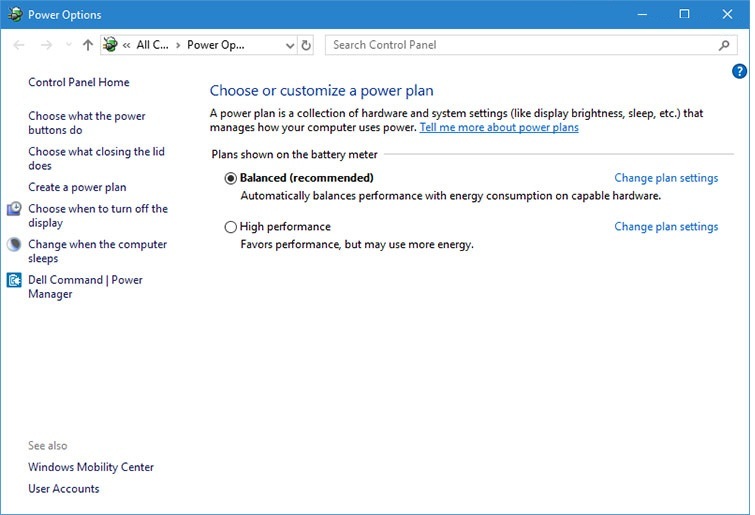Go to Control Panel Home

pos(78,82)
